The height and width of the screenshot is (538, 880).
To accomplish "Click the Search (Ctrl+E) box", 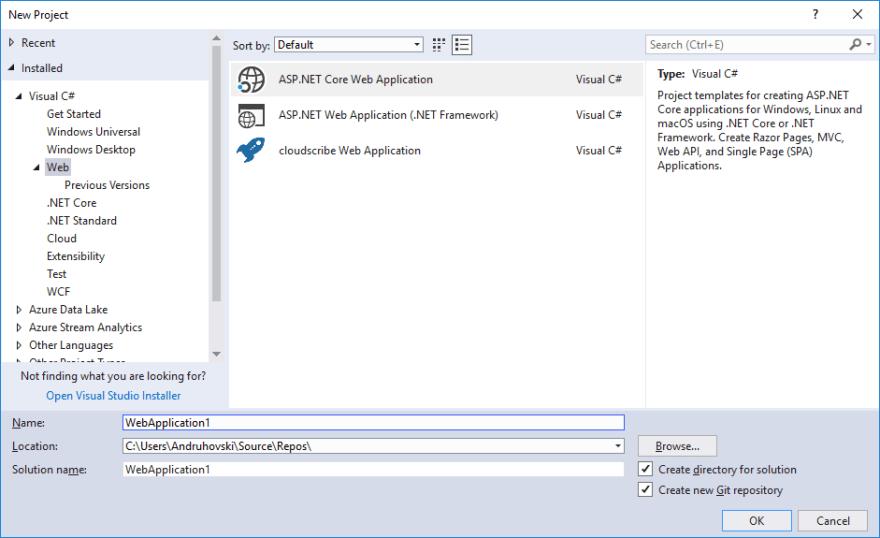I will (748, 44).
